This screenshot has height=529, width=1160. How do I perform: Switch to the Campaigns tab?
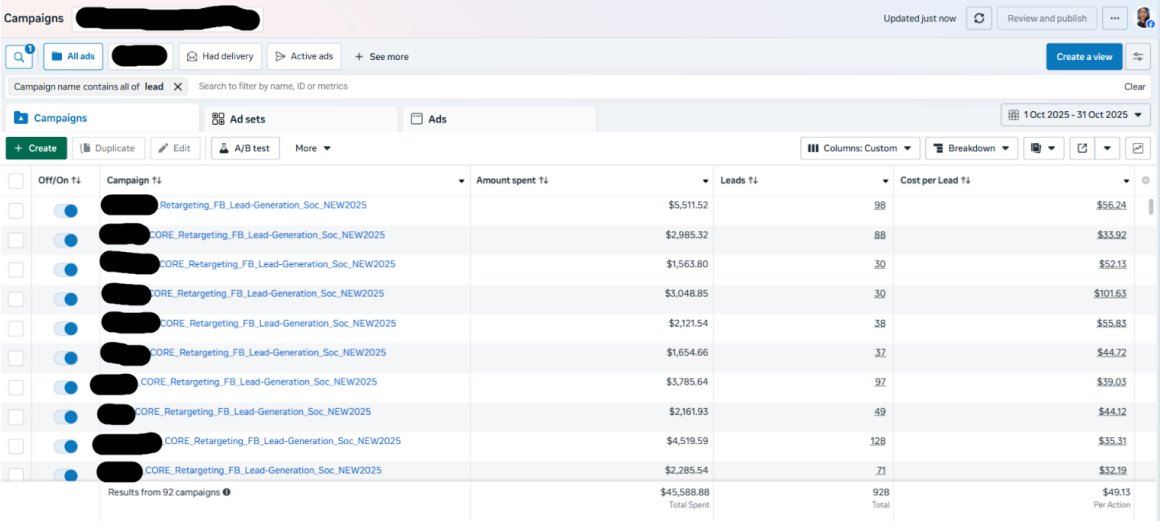click(102, 118)
